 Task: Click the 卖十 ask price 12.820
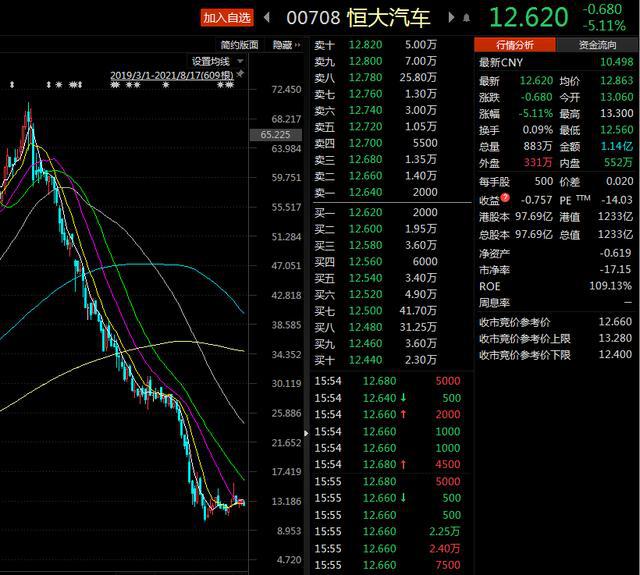(364, 45)
